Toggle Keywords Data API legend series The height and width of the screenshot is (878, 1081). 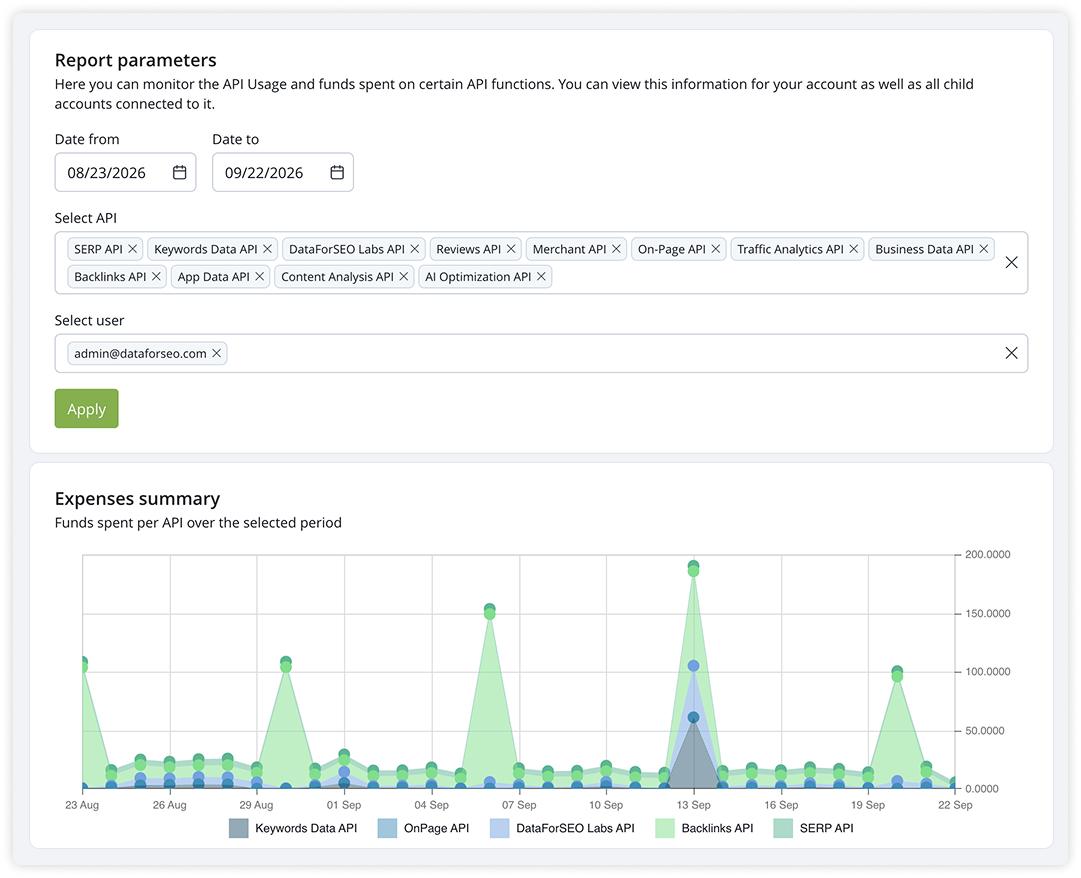tap(293, 828)
